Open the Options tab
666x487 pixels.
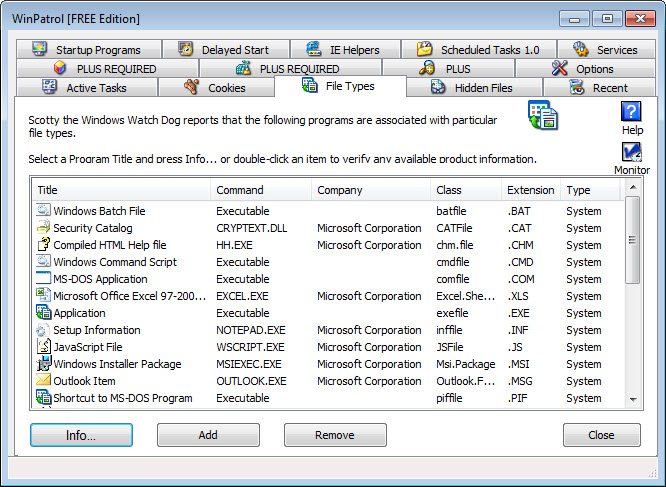click(585, 68)
